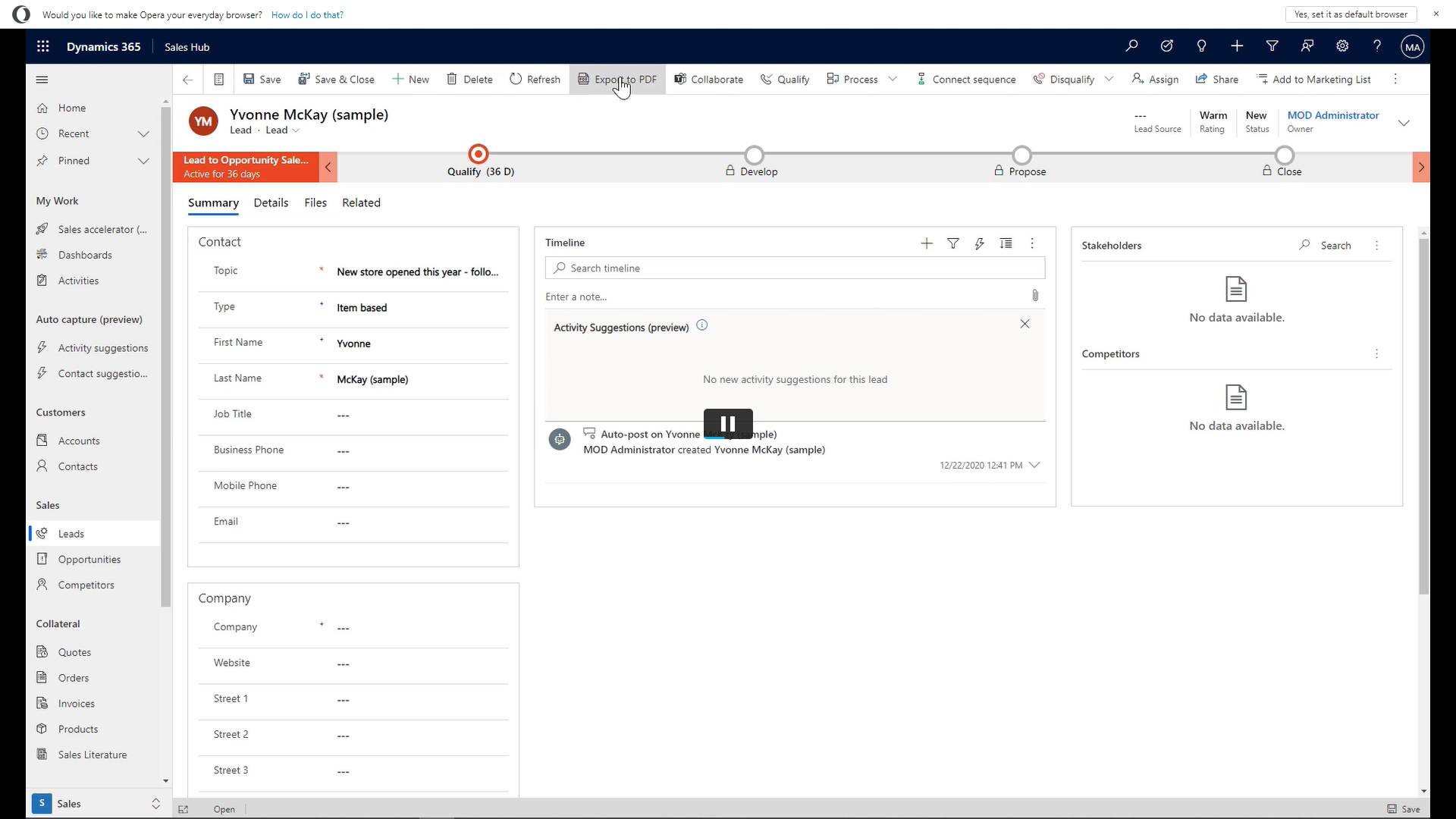The height and width of the screenshot is (819, 1456).
Task: Open Stakeholders more options ellipsis
Action: coord(1377,246)
